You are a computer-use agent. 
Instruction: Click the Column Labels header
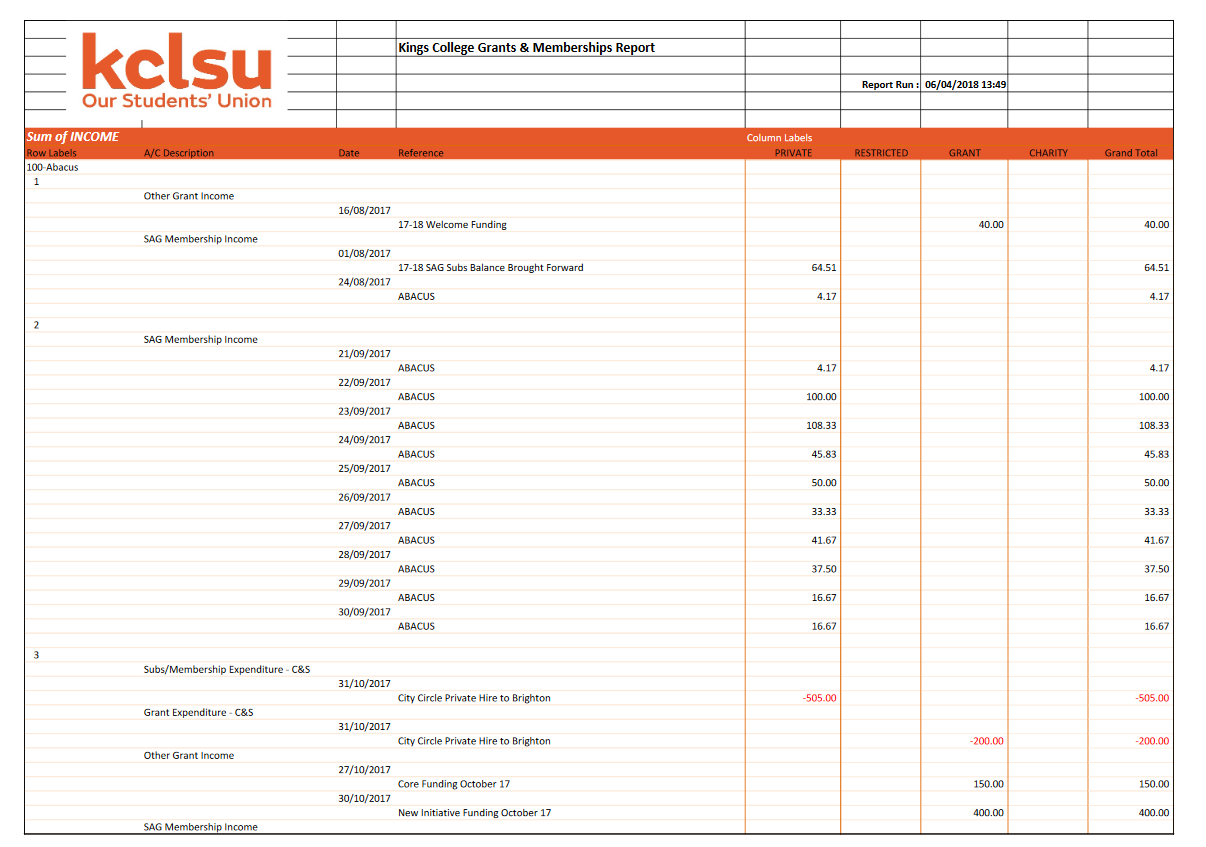(x=779, y=138)
